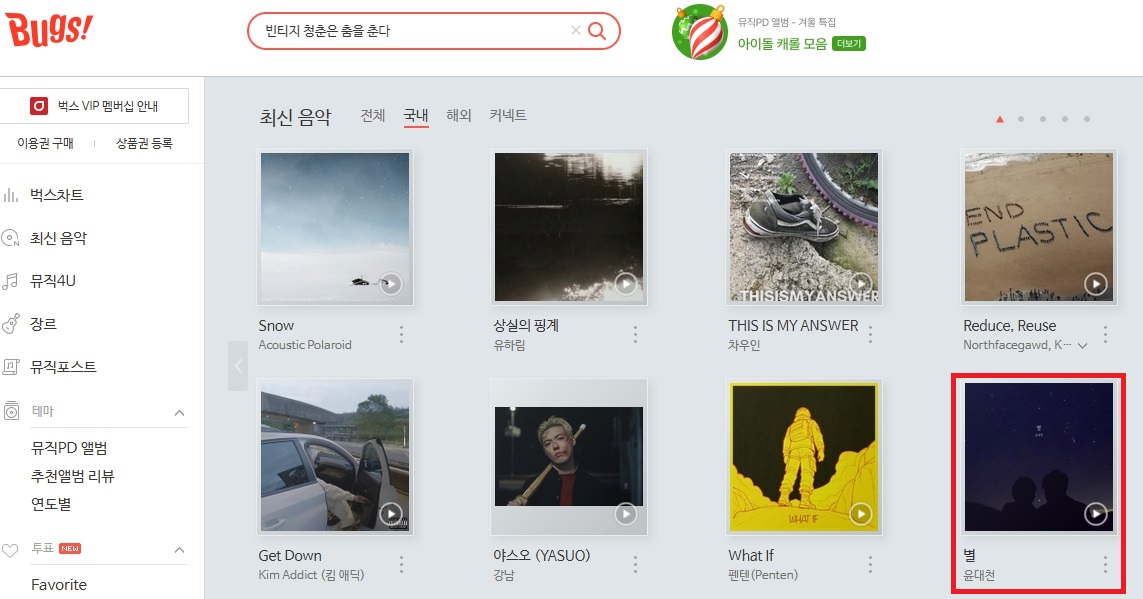The height and width of the screenshot is (599, 1143).
Task: Expand Northfacegawd artist list dropdown
Action: (1082, 346)
